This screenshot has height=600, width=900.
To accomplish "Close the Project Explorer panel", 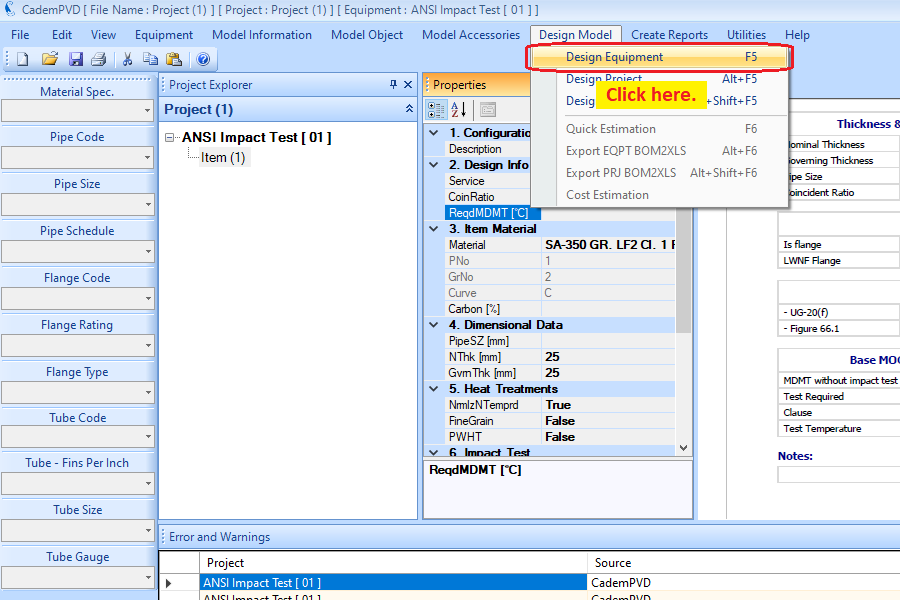I will pyautogui.click(x=408, y=85).
